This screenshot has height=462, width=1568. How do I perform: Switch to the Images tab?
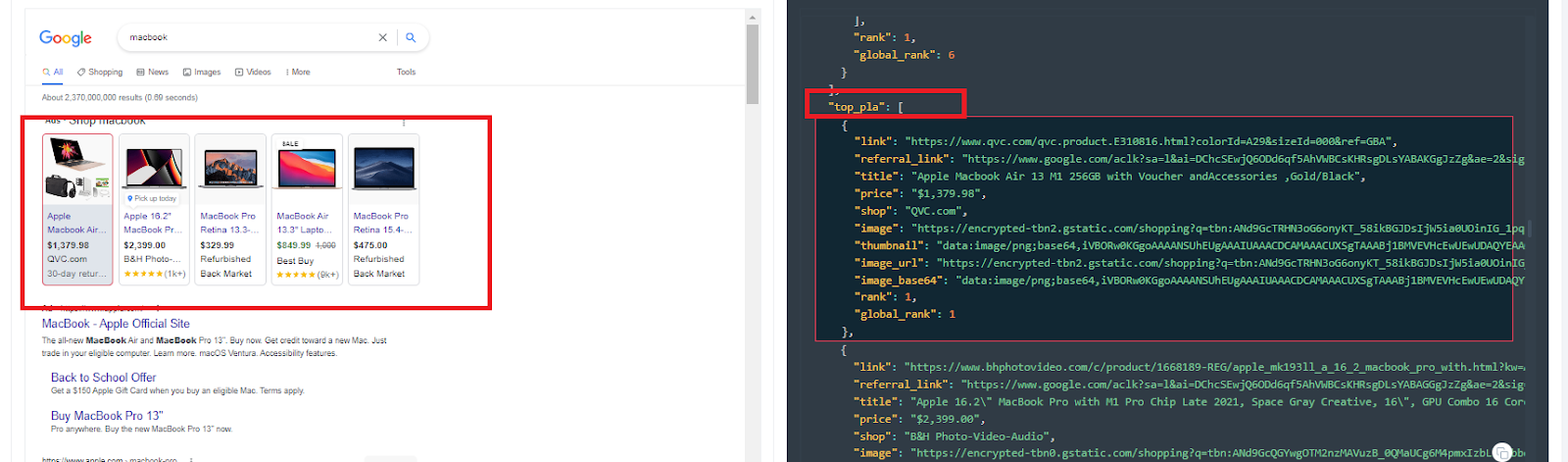[x=202, y=72]
